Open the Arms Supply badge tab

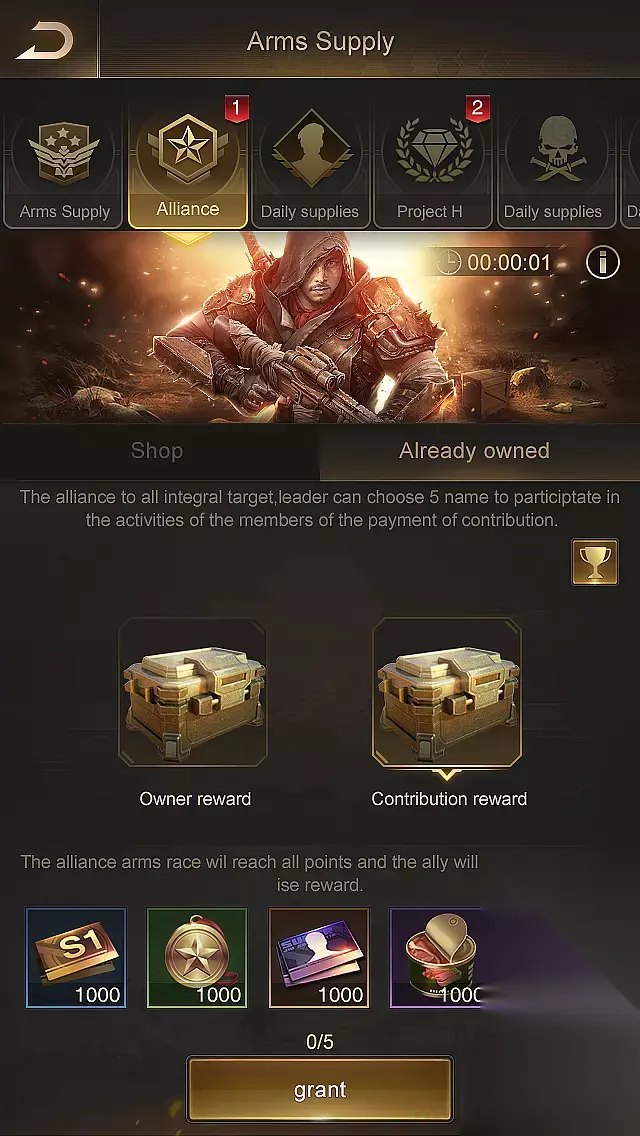[x=64, y=167]
